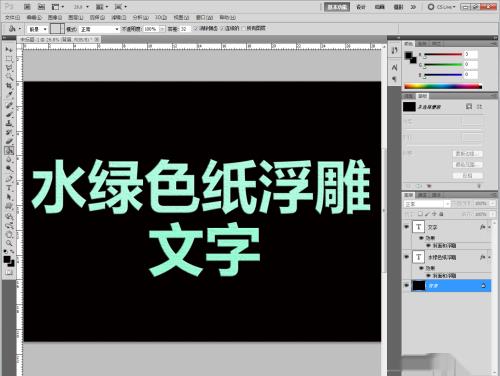Add pixel mask in Masks panel
This screenshot has height=376, width=500.
(x=469, y=107)
